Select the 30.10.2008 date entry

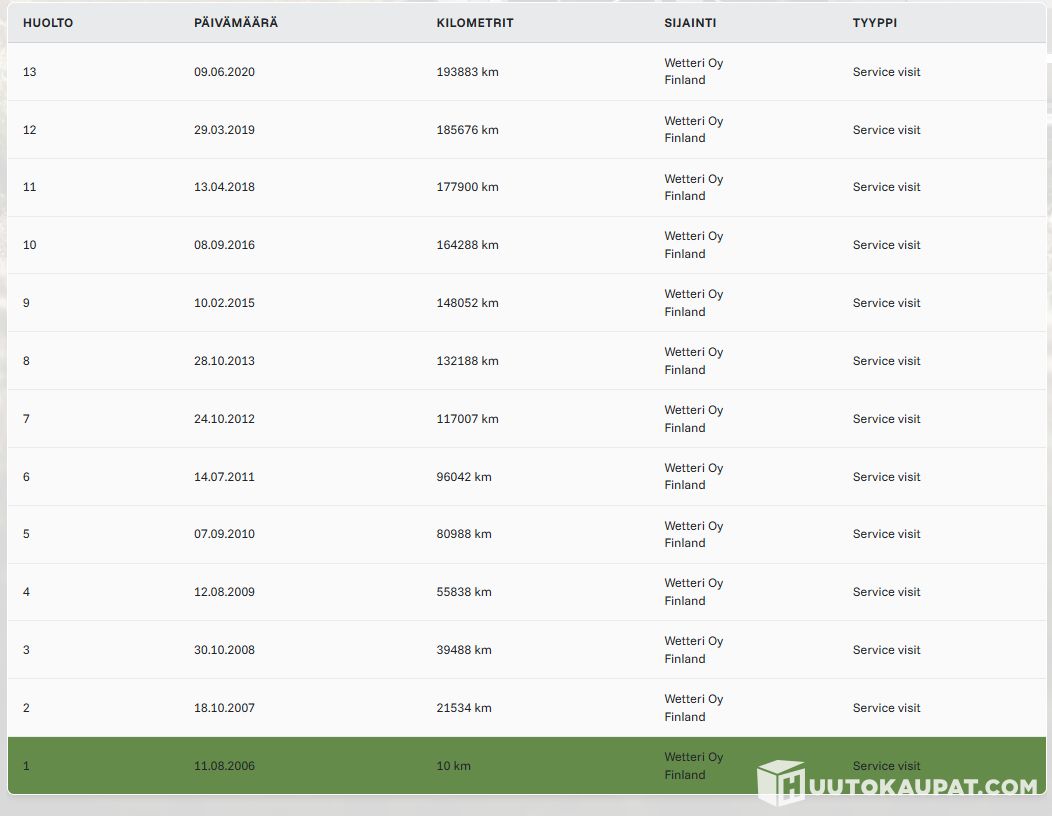coord(224,650)
